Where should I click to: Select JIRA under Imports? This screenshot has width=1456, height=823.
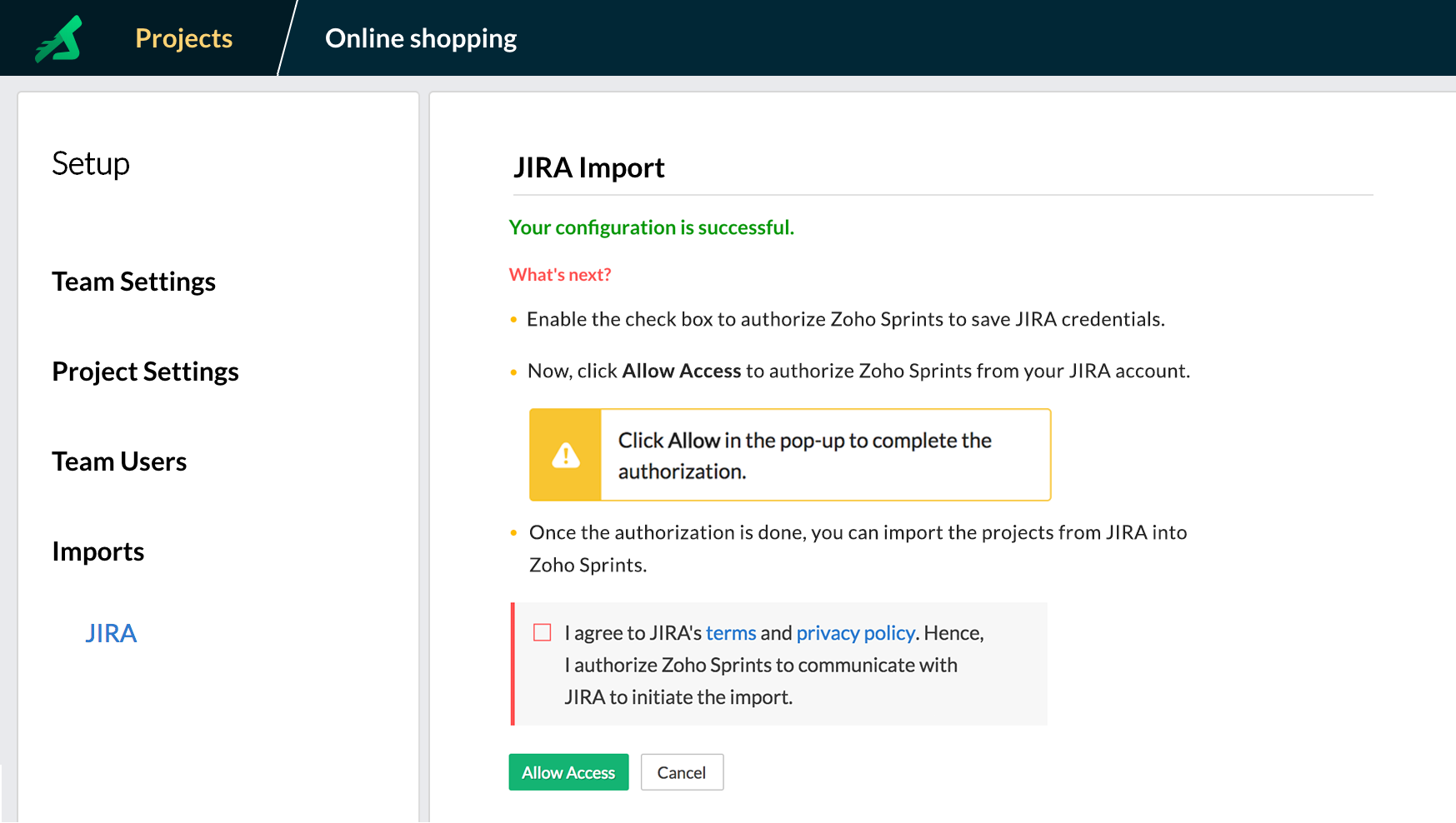click(x=111, y=633)
